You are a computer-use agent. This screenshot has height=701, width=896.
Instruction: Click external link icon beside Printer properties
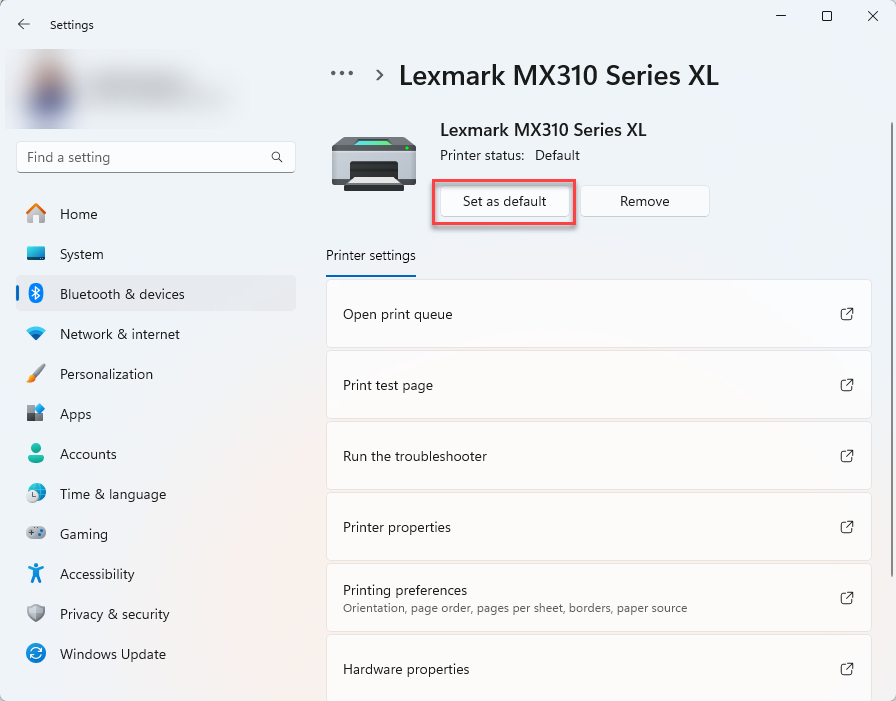coord(846,527)
